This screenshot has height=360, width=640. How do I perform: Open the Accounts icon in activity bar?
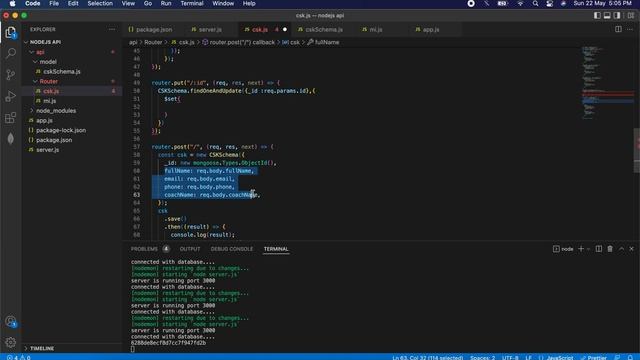click(x=11, y=322)
